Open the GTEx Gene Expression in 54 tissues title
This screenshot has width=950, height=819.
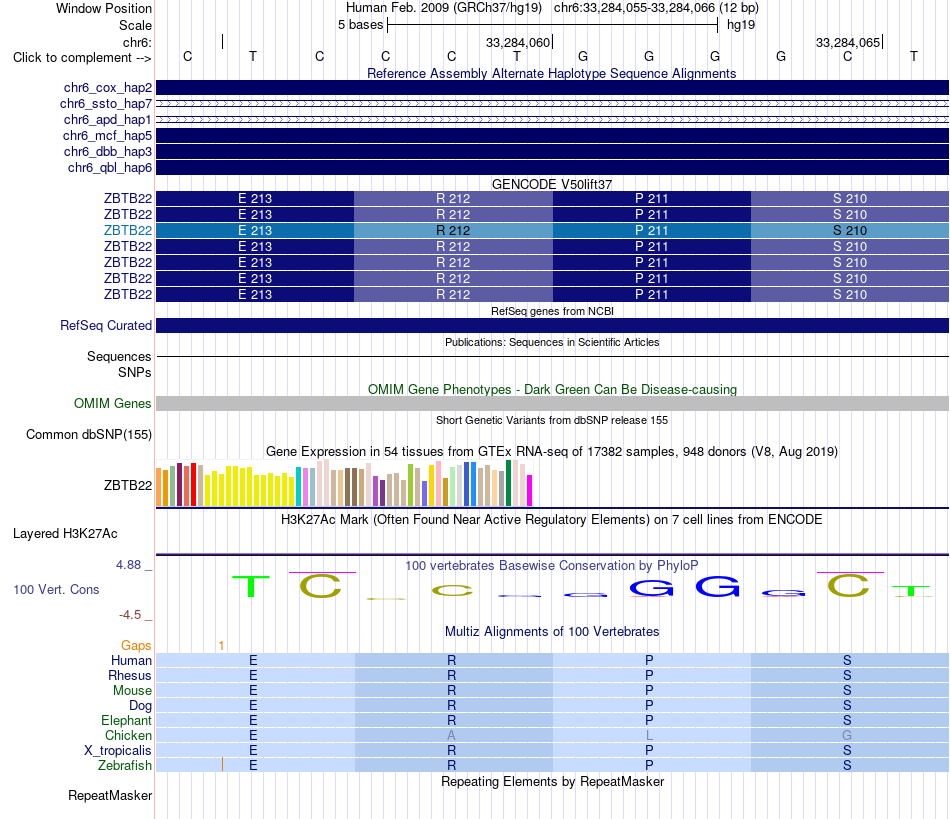tap(552, 451)
